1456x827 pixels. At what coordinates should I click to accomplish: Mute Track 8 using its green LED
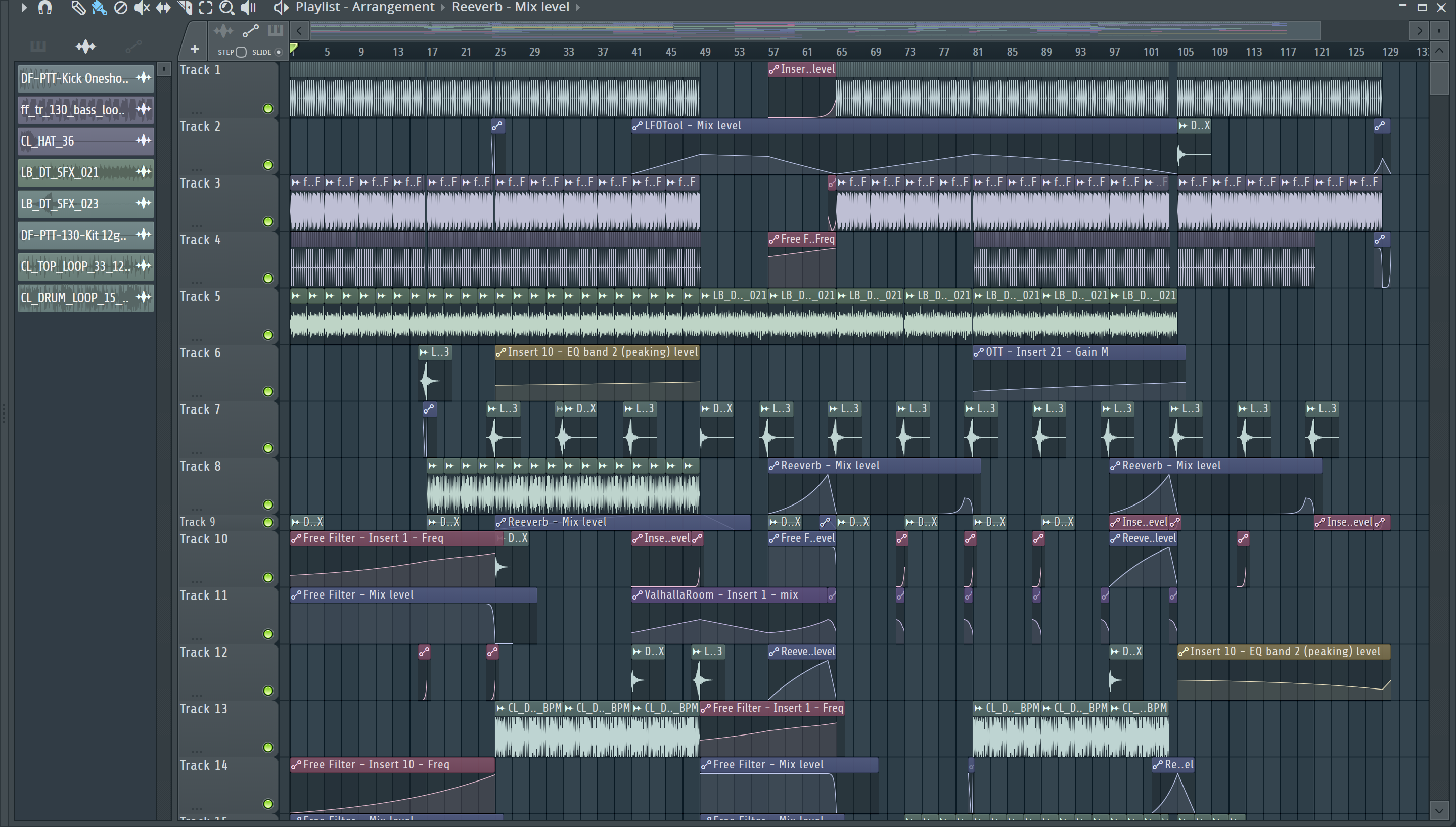[x=268, y=505]
